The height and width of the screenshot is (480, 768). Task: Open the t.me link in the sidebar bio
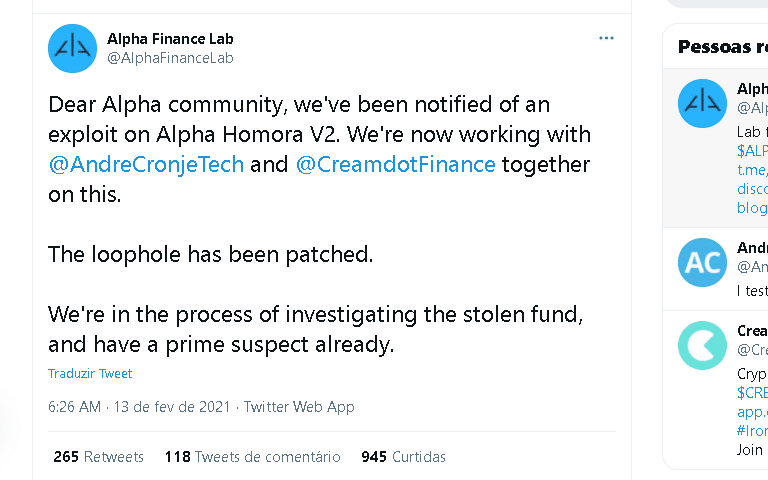pos(752,169)
